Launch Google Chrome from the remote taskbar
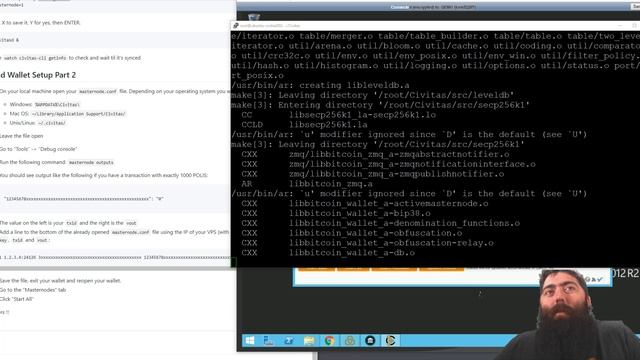The height and width of the screenshot is (360, 640). (x=329, y=340)
